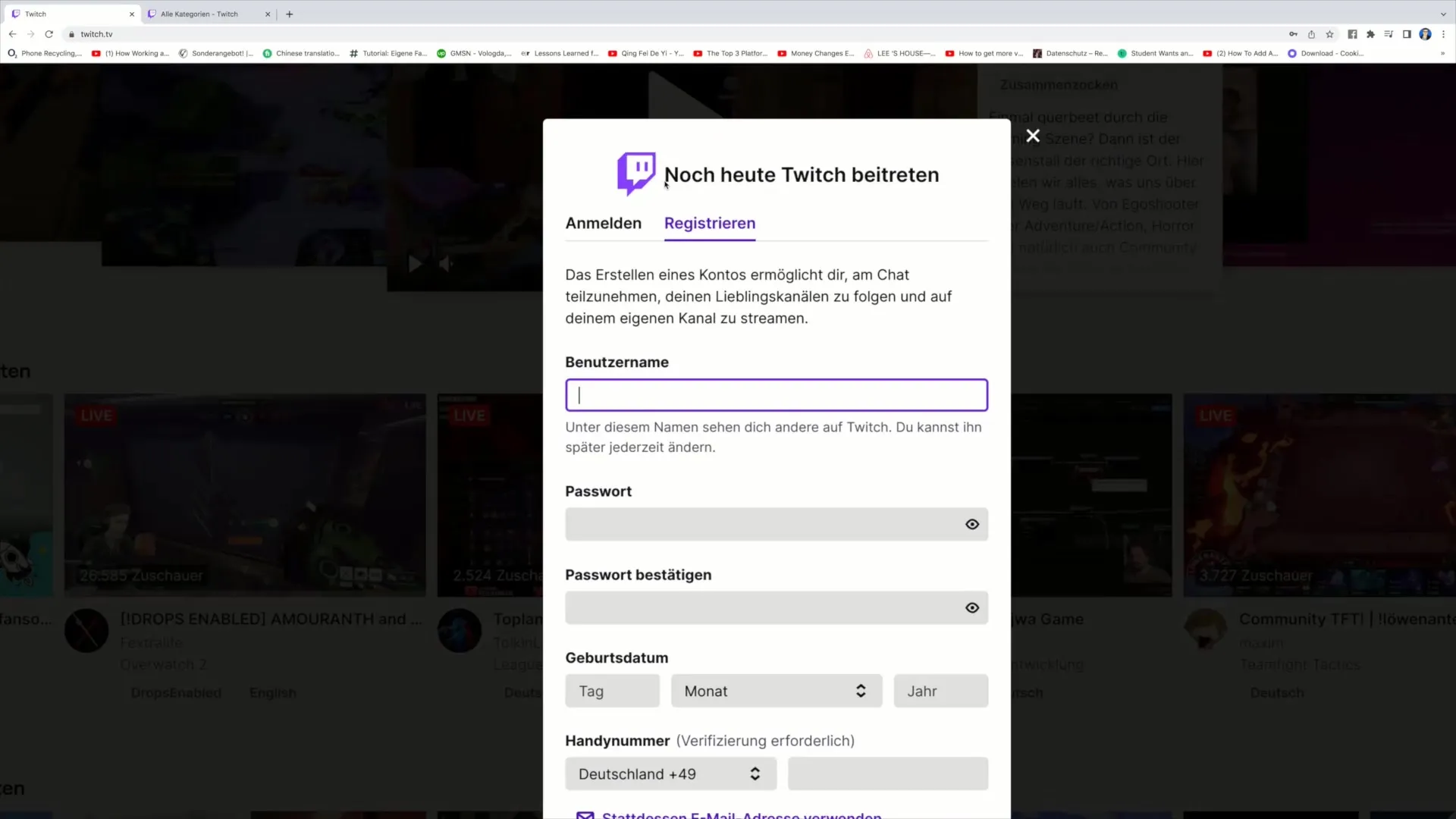Play the featured background video
1456x819 pixels.
[x=415, y=264]
